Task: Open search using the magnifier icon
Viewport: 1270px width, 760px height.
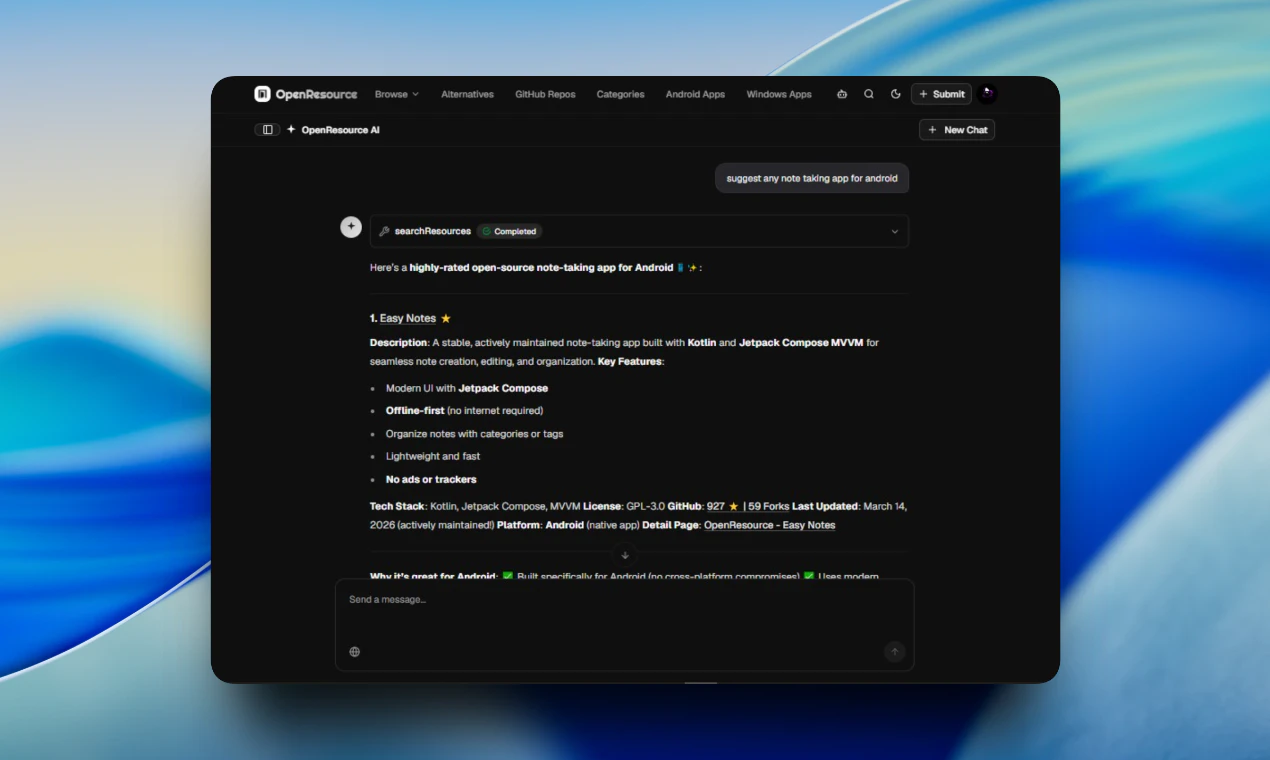Action: 868,94
